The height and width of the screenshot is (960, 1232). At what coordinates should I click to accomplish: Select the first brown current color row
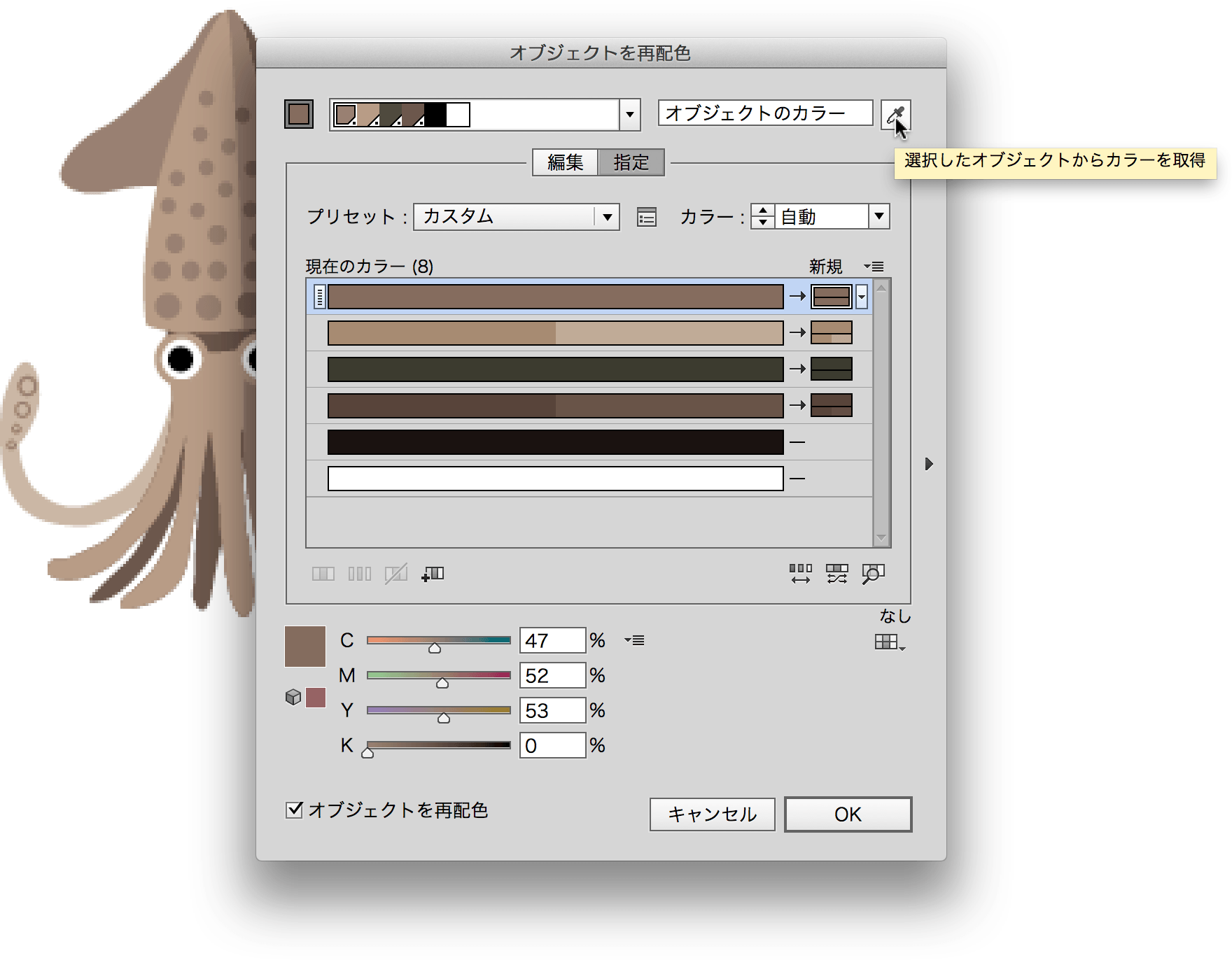click(555, 297)
